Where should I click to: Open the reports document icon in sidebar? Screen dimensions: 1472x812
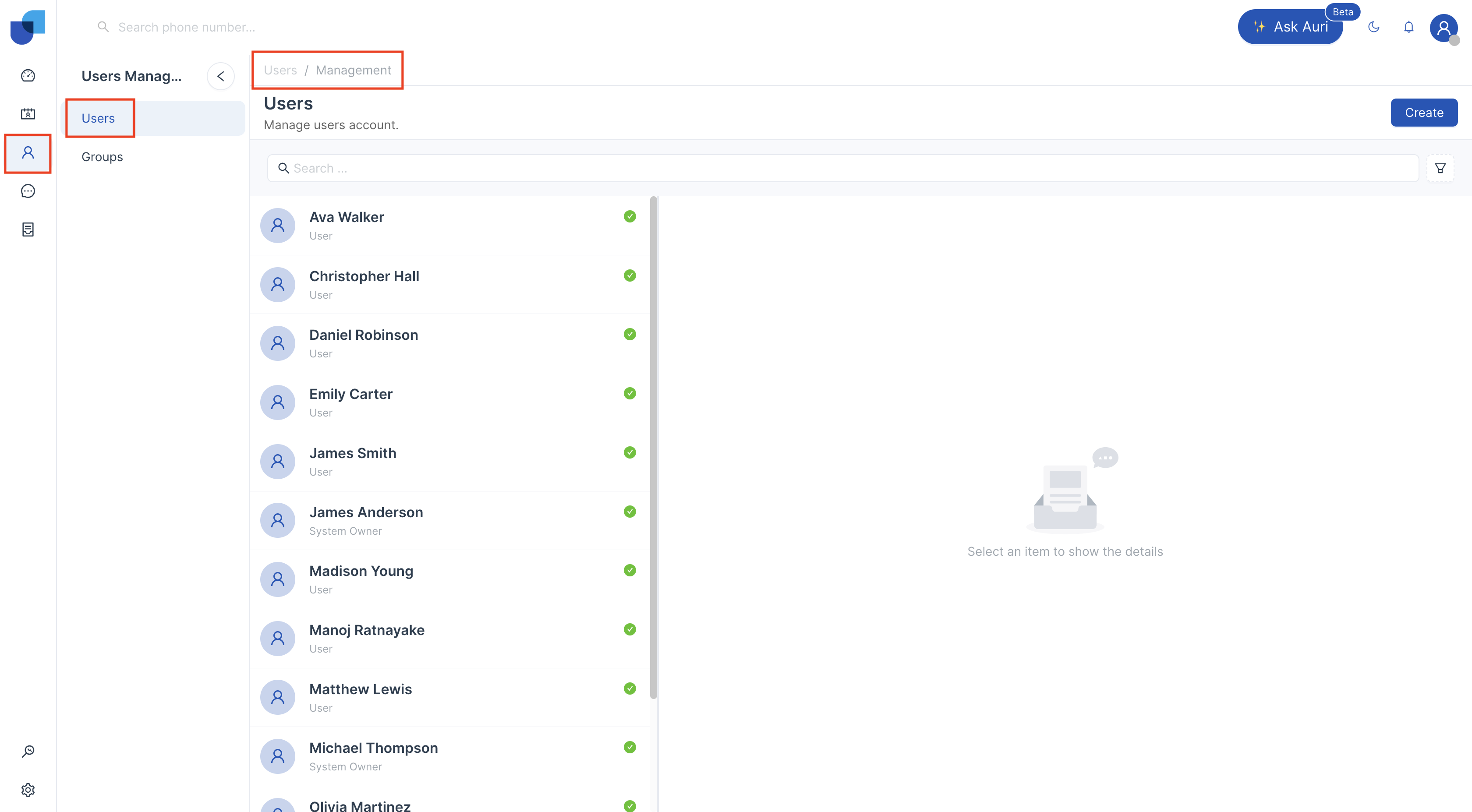28,229
